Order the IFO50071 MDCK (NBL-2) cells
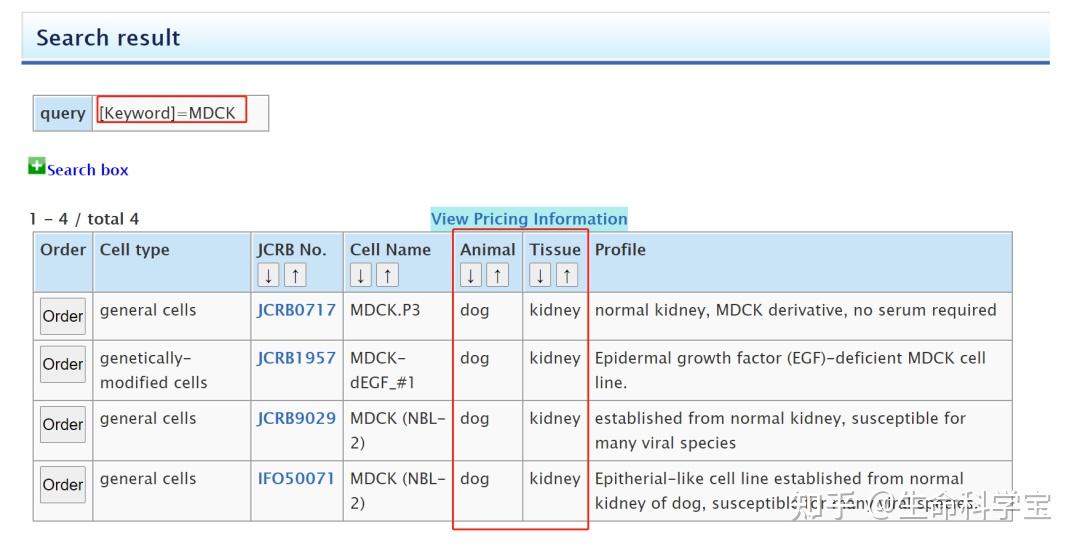Image resolution: width=1080 pixels, height=550 pixels. pyautogui.click(x=62, y=484)
